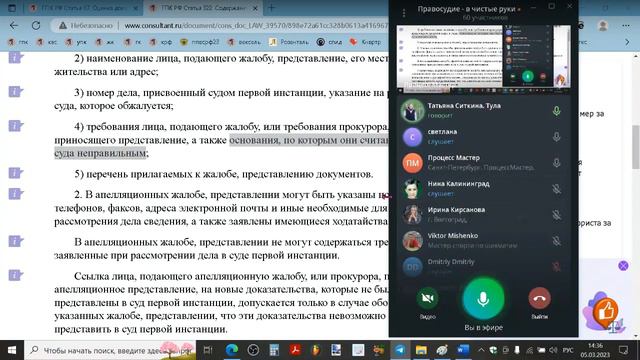Open browser settings and more menu
Image resolution: width=640 pixels, height=360 pixels.
tap(625, 25)
